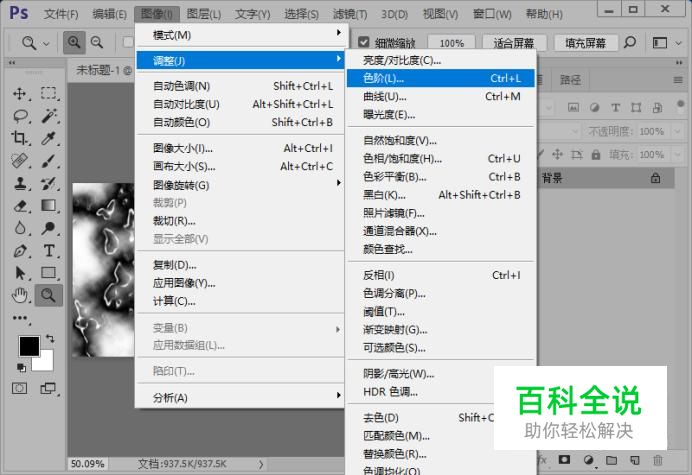Viewport: 692px width, 475px height.
Task: Swap foreground and background colors
Action: pos(50,339)
